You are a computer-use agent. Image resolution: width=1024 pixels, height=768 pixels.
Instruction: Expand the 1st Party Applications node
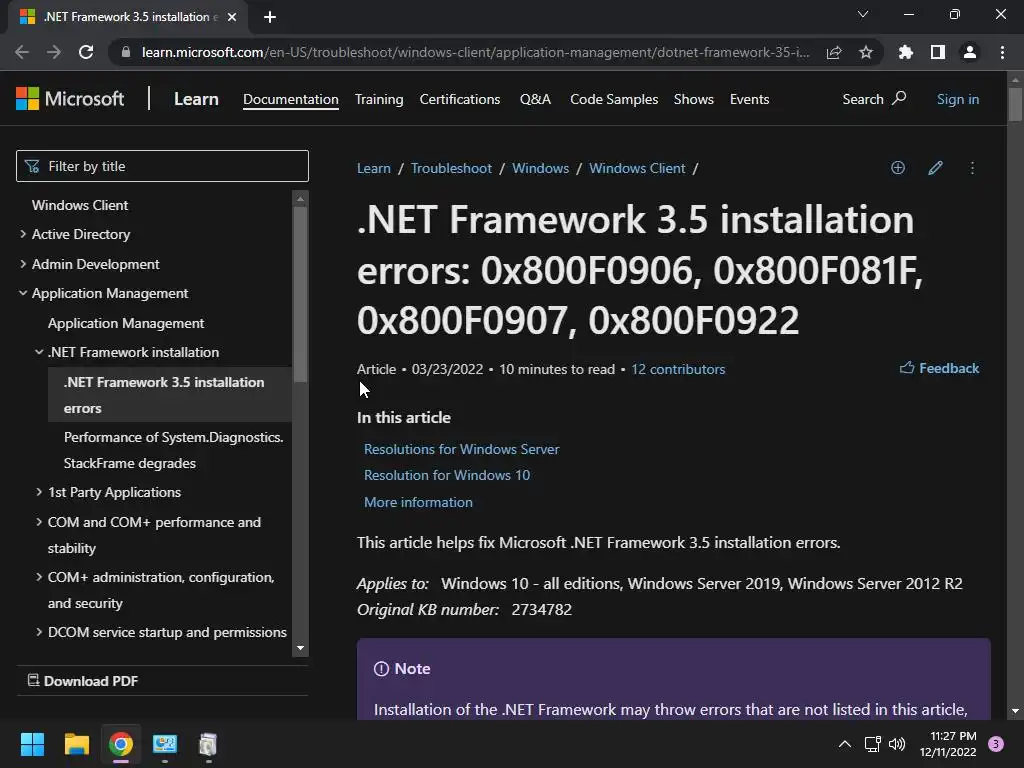tap(39, 492)
